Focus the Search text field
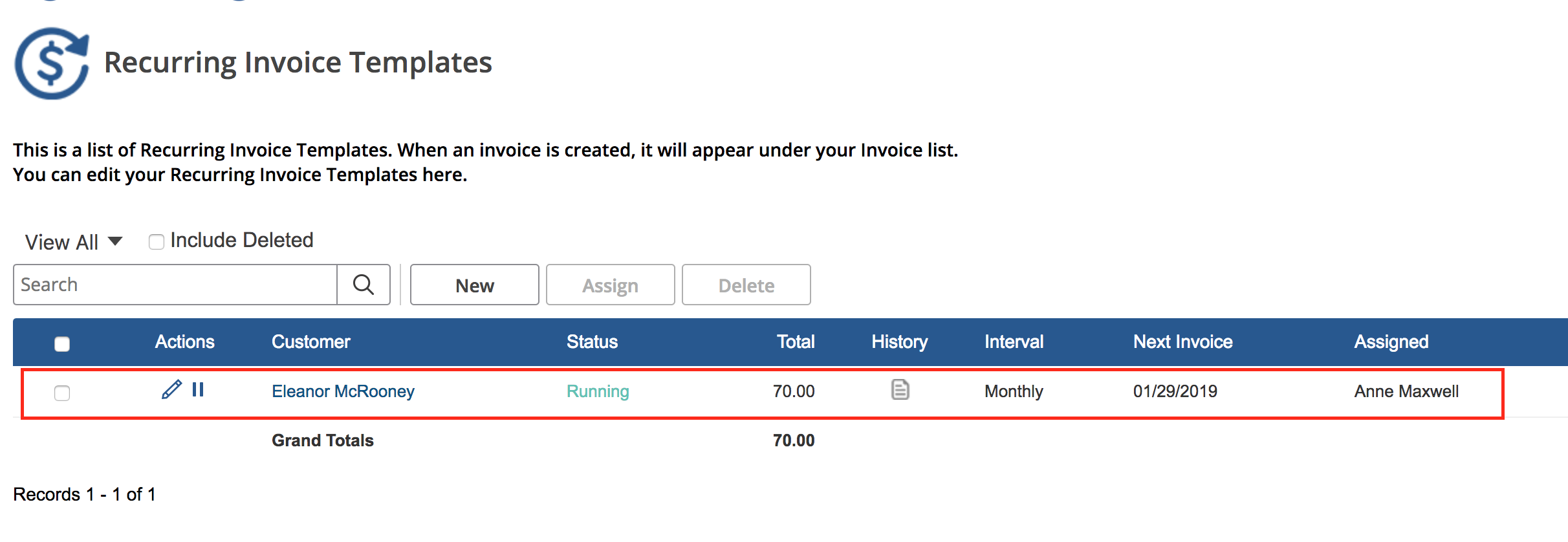 (175, 285)
